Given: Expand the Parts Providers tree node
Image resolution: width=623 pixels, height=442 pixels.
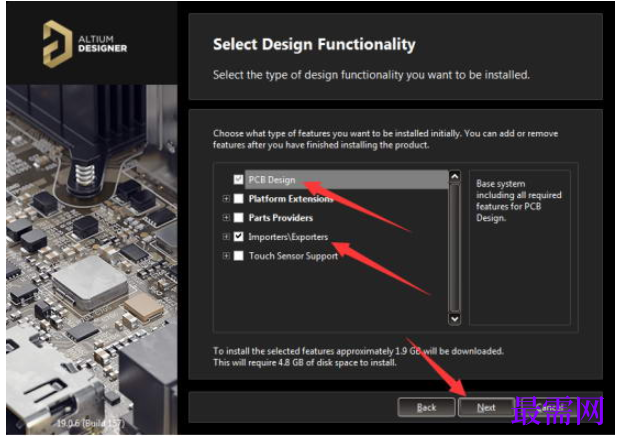Looking at the screenshot, I should pyautogui.click(x=226, y=217).
